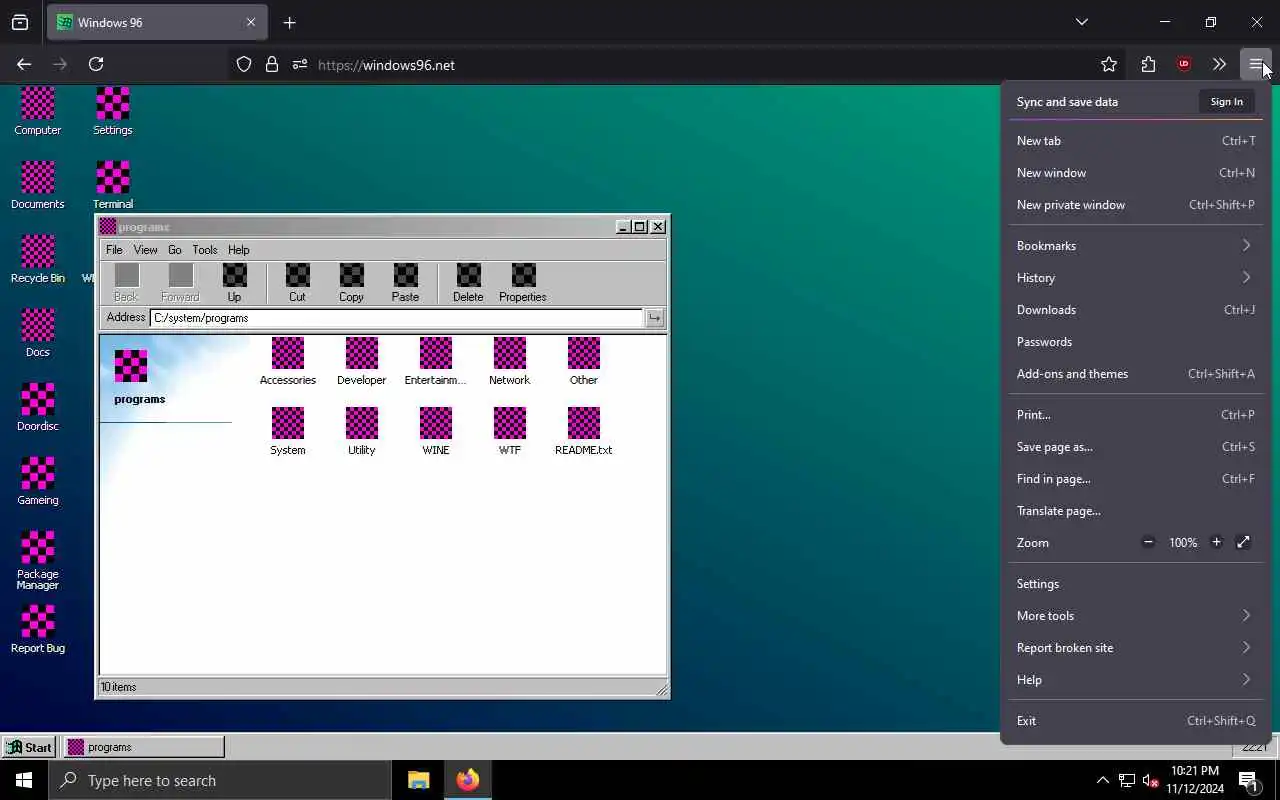Viewport: 1280px width, 800px height.
Task: Select the Other folder
Action: point(584,362)
